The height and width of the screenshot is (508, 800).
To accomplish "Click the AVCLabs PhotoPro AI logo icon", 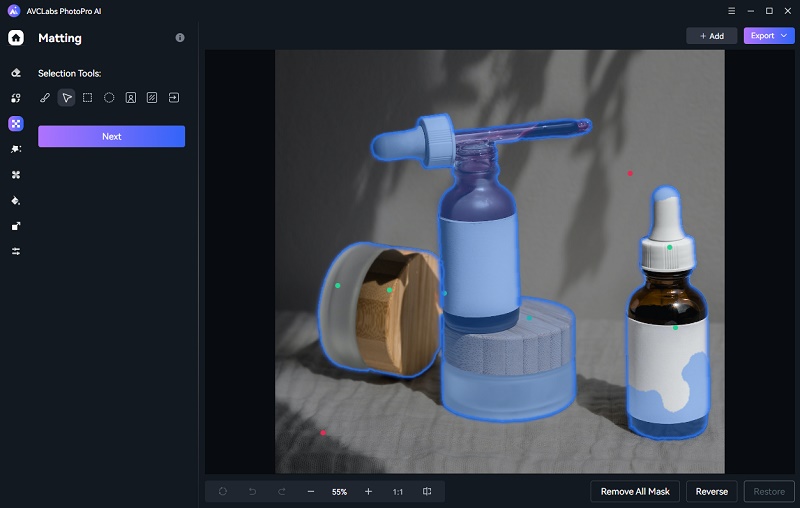I will pyautogui.click(x=14, y=11).
